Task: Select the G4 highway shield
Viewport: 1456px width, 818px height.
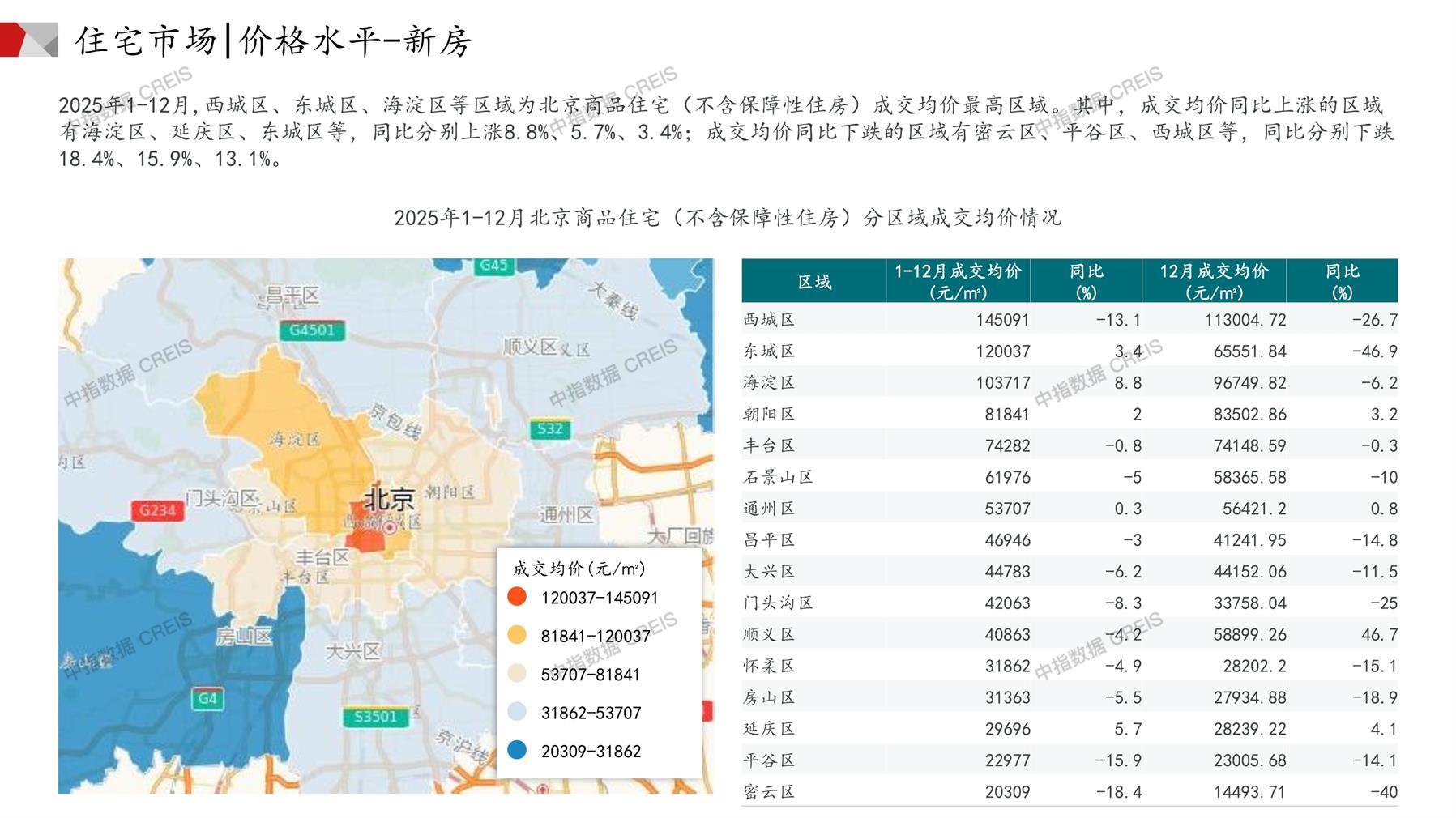Action: [207, 698]
